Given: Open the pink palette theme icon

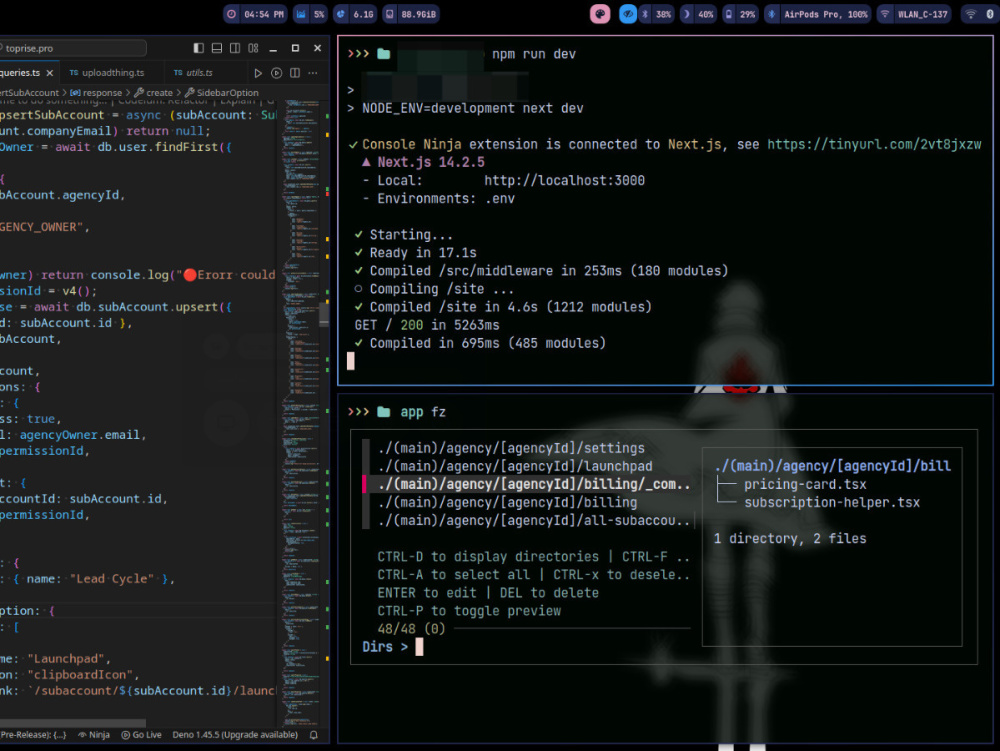Looking at the screenshot, I should pos(599,14).
